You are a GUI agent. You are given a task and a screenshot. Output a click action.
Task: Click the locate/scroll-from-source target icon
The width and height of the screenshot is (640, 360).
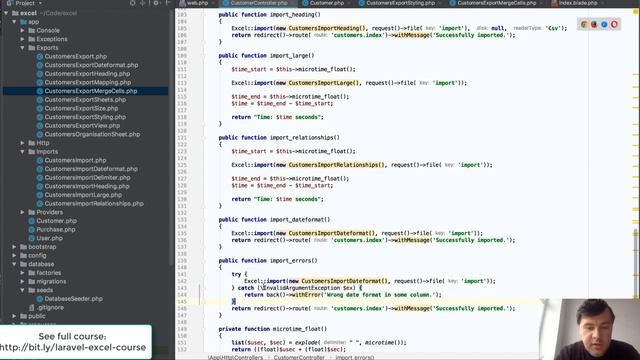point(133,3)
